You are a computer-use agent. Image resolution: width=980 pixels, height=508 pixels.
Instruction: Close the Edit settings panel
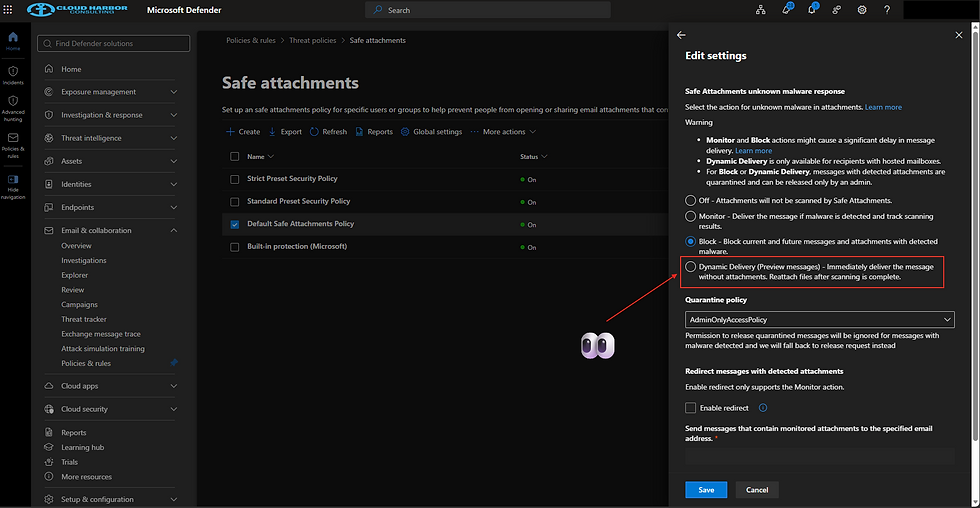[959, 35]
